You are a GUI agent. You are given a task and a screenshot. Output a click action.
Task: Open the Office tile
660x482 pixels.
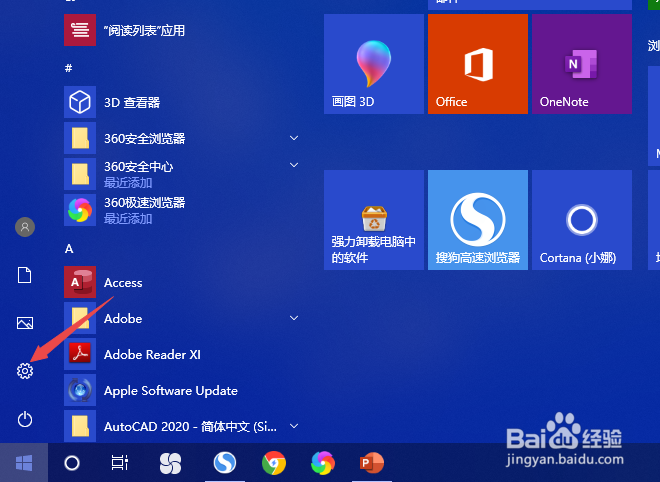click(478, 64)
